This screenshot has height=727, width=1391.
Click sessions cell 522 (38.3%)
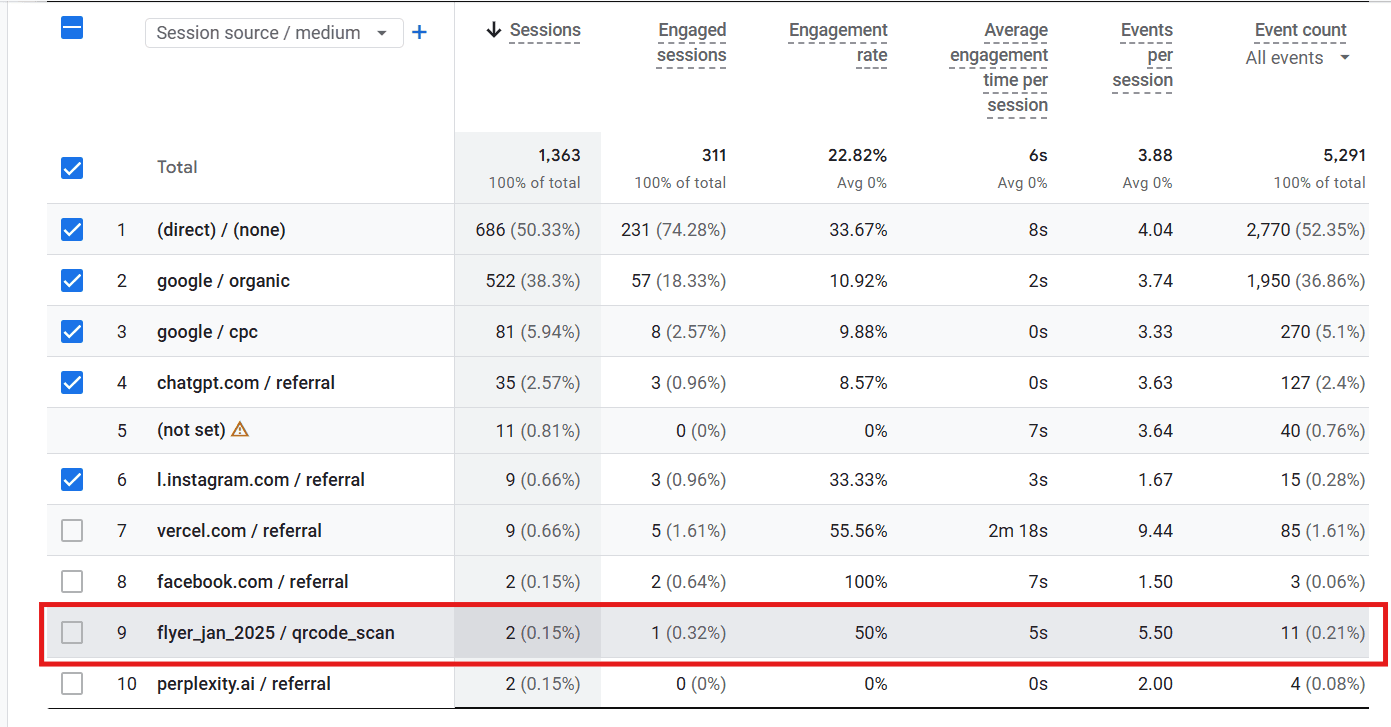point(533,281)
